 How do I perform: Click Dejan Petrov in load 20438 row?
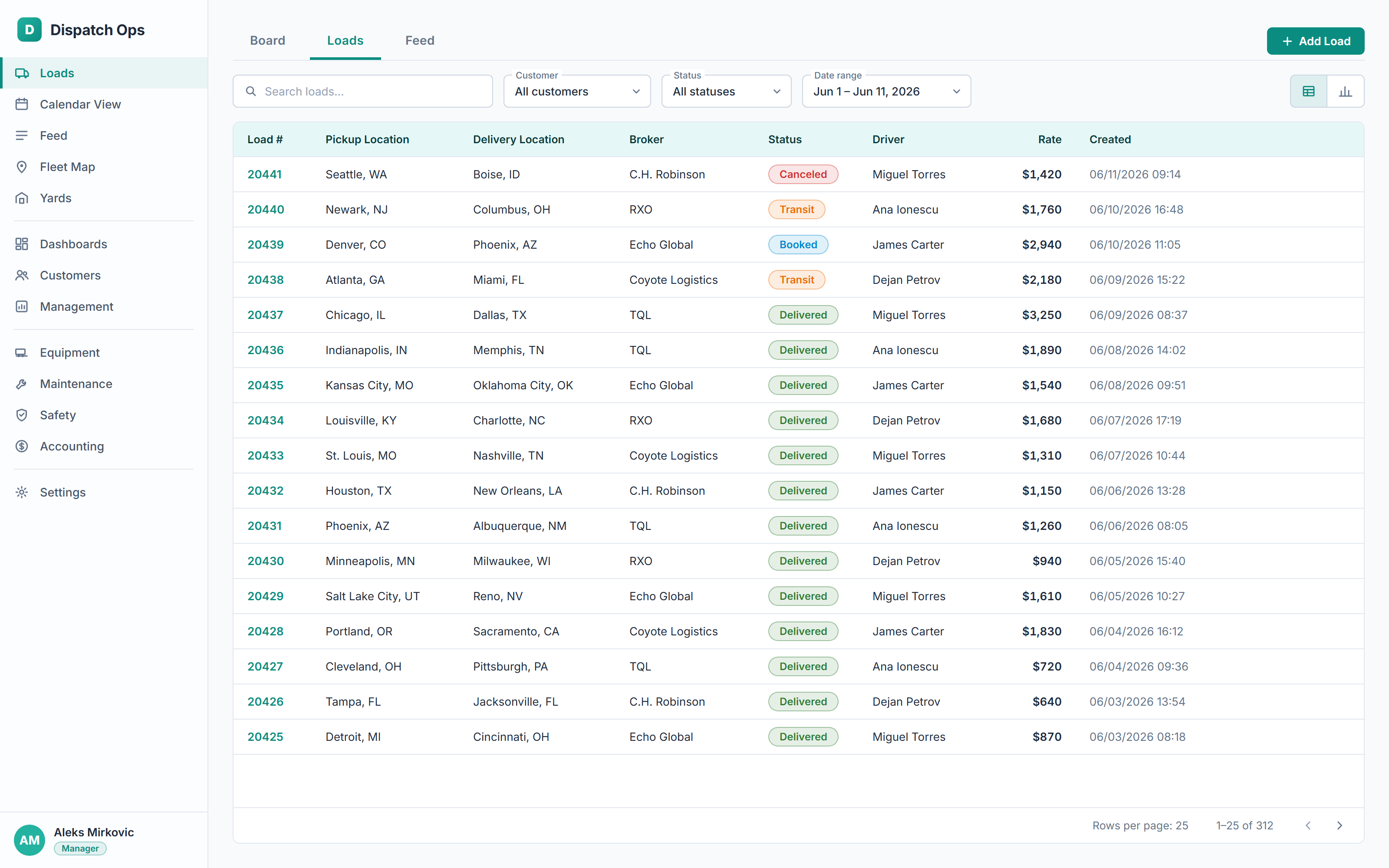point(906,280)
